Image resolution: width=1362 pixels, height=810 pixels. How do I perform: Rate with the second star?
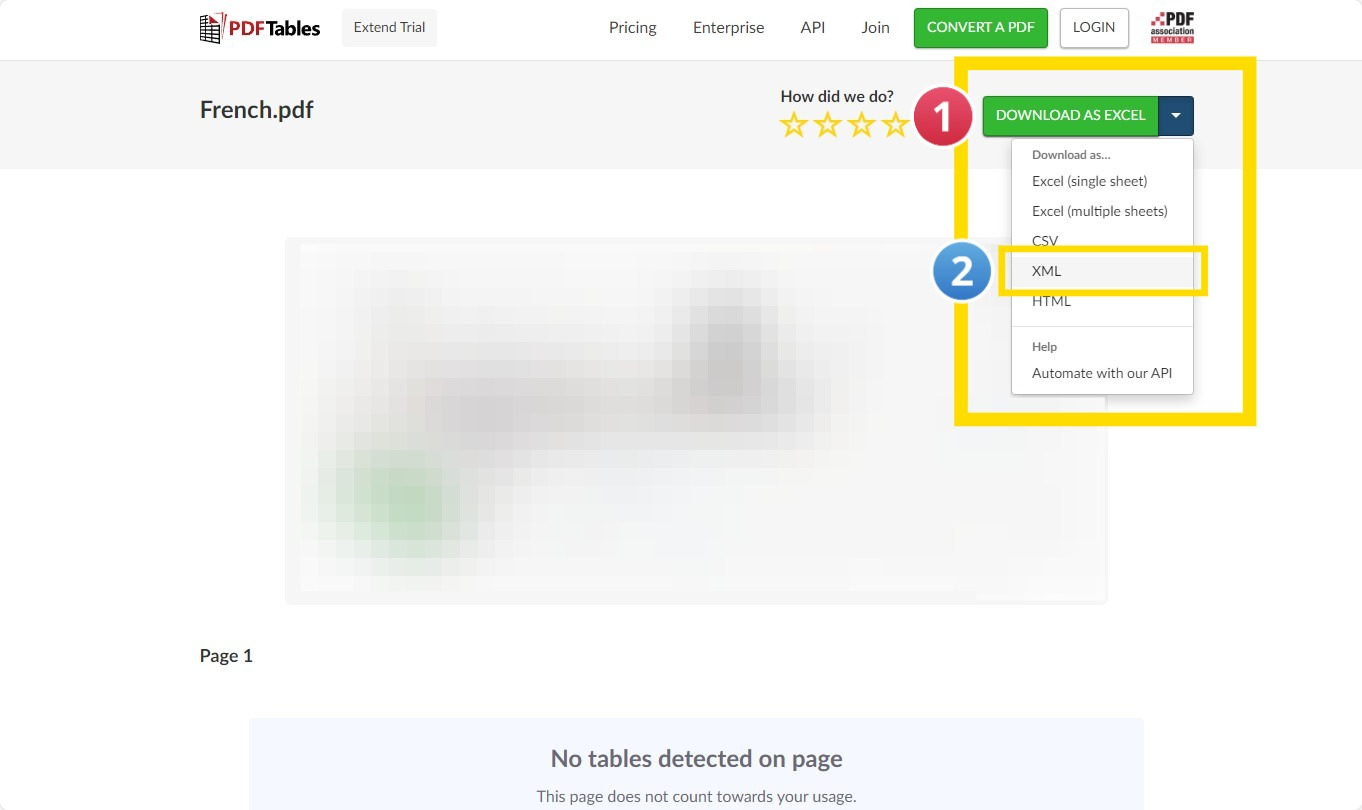(x=828, y=125)
